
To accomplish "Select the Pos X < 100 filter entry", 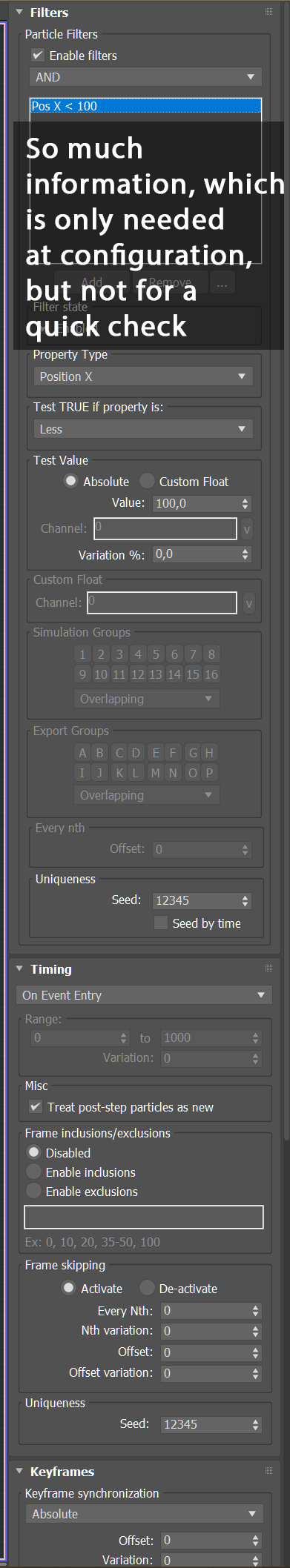I will click(x=145, y=106).
